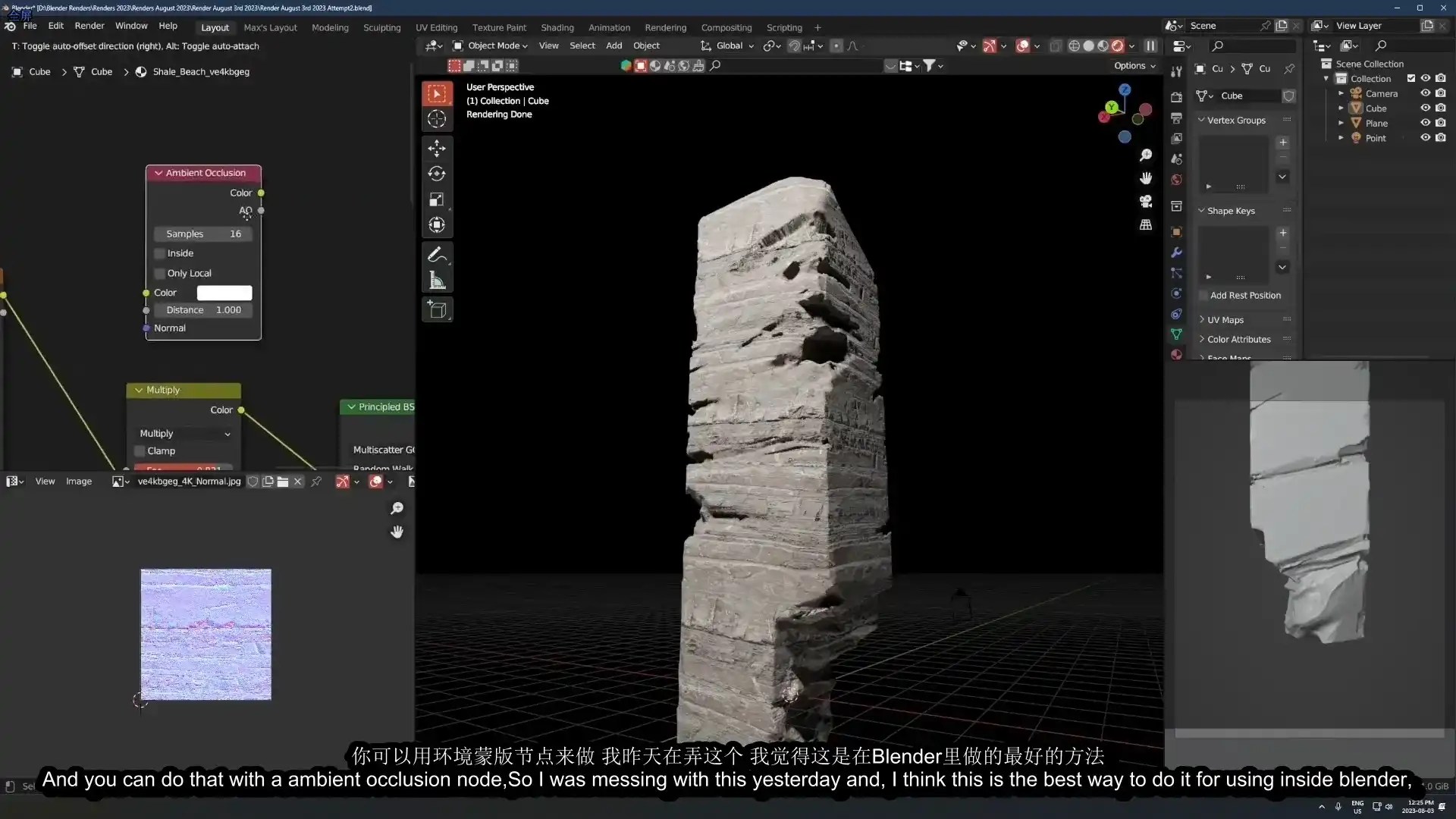Click the Color swatch in the Ambient Occlusion node
This screenshot has width=1456, height=819.
coord(224,292)
